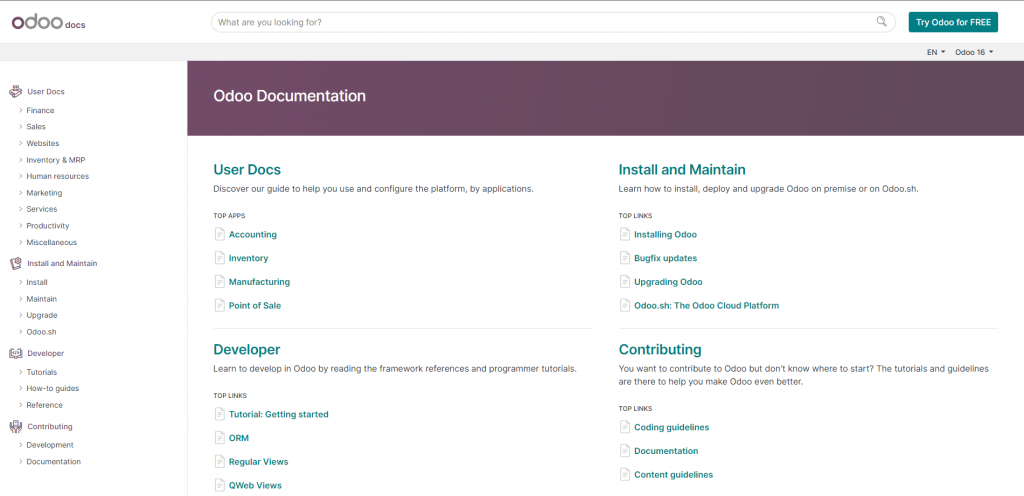Open the Contributing section heading
Screen dimensions: 1024x496
click(660, 349)
